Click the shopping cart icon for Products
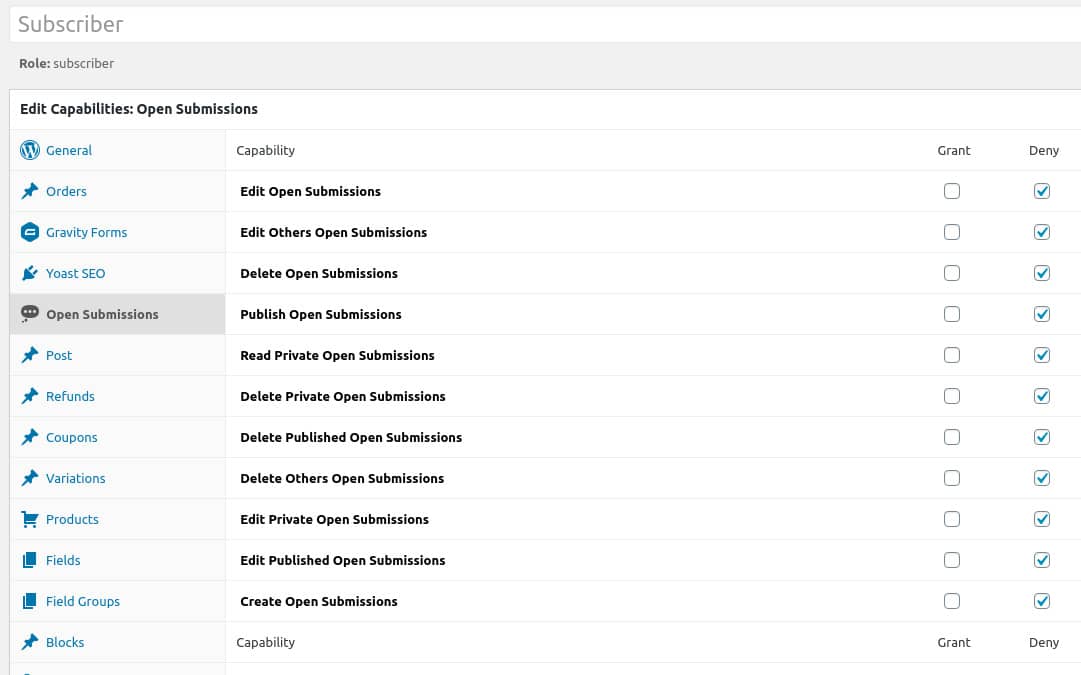Viewport: 1081px width, 675px height. (x=30, y=519)
